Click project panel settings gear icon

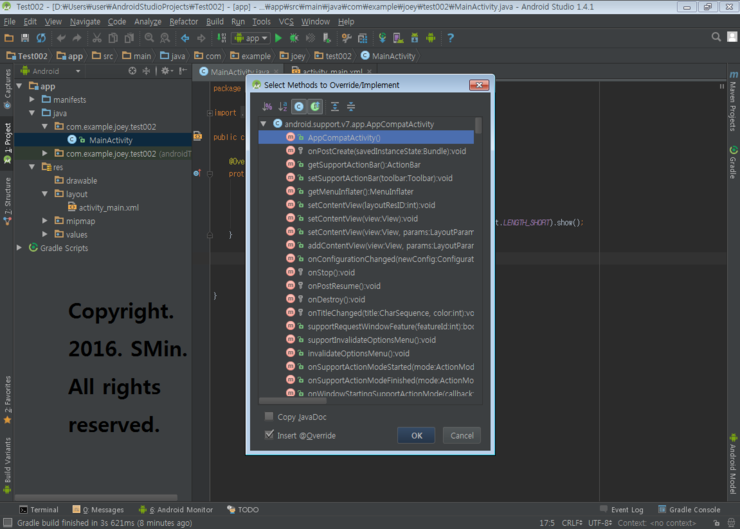point(166,71)
